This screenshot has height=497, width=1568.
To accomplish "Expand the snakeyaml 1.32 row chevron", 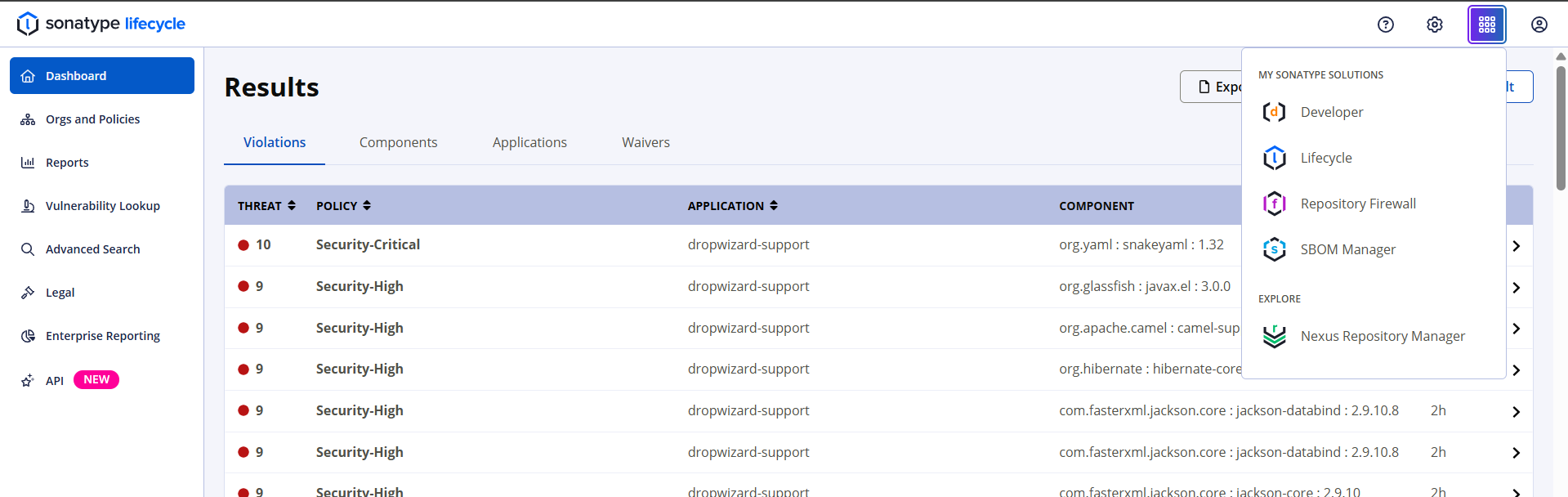I will [x=1517, y=246].
